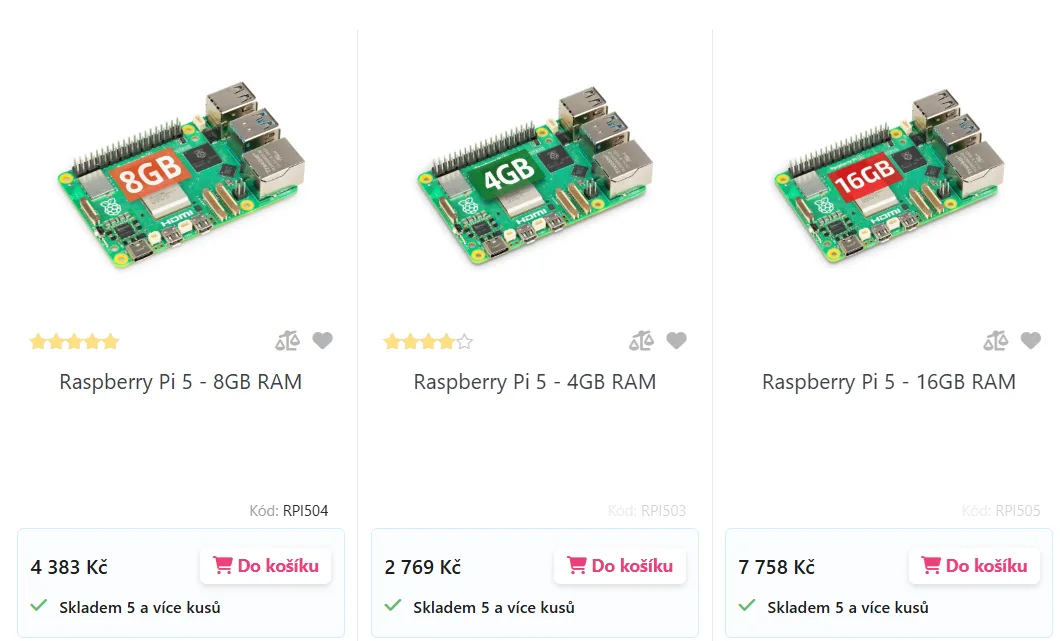The height and width of the screenshot is (641, 1060).
Task: Click compare scales icon for 8GB Raspberry Pi
Action: coord(287,341)
